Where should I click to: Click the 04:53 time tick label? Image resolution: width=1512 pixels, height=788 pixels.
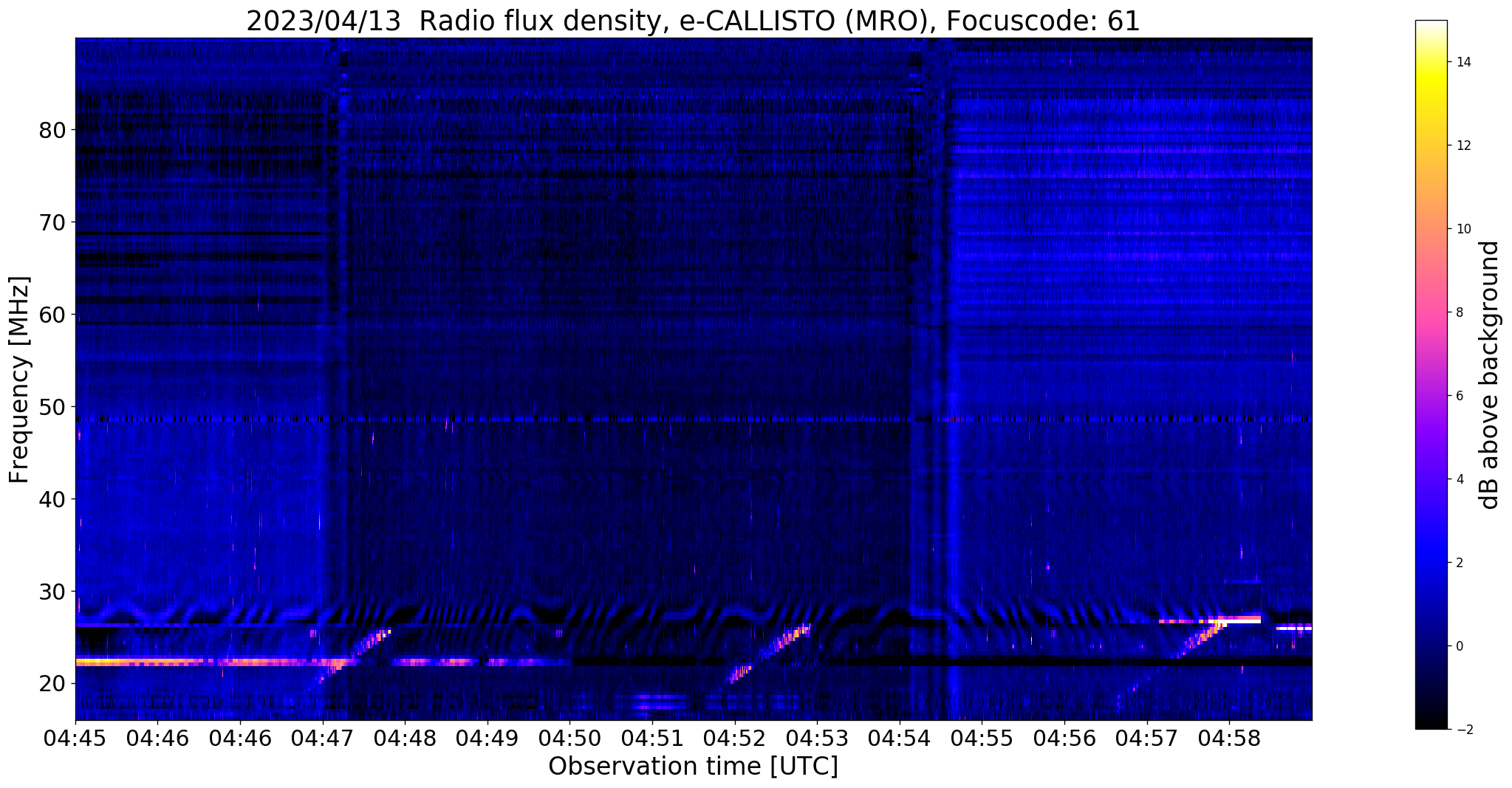pyautogui.click(x=817, y=739)
